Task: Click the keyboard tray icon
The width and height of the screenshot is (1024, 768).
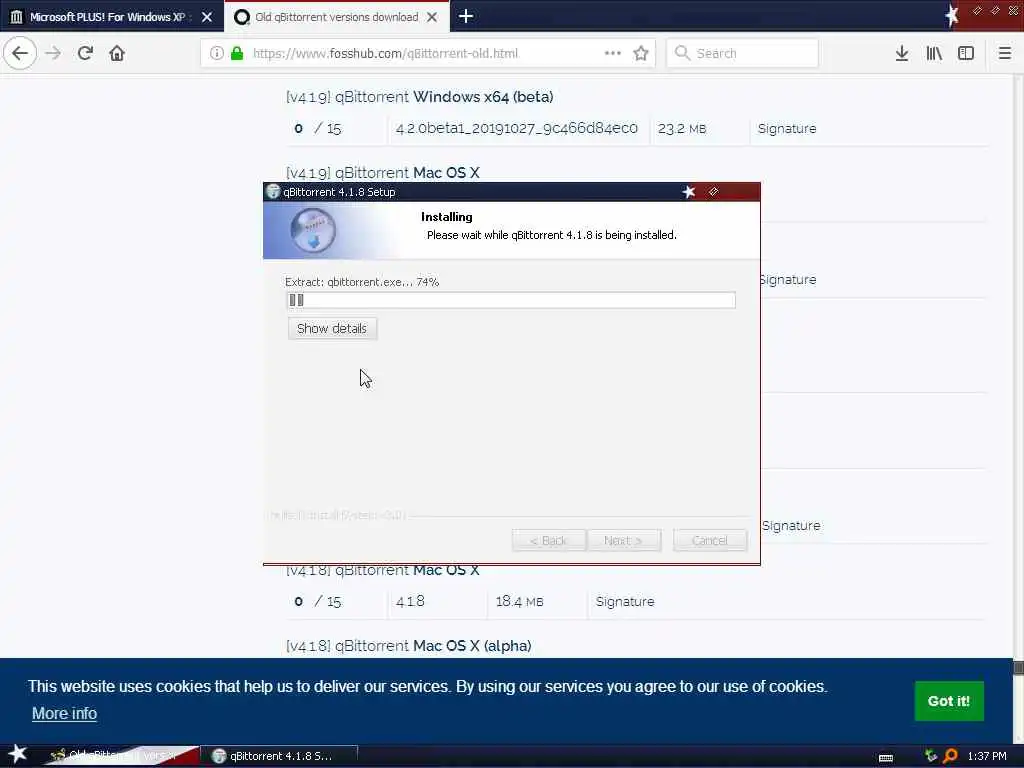Action: click(886, 757)
